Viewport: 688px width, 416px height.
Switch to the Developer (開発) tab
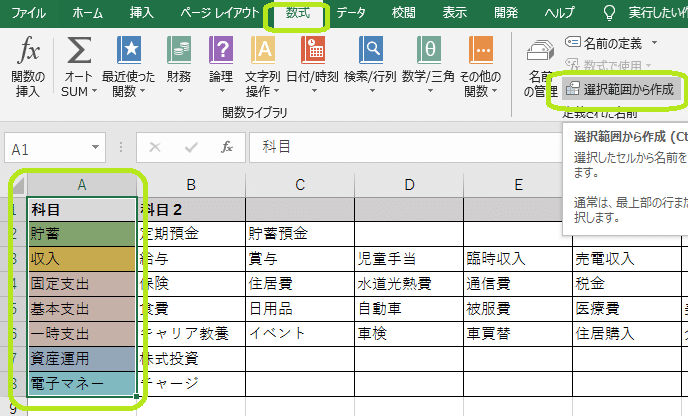[506, 13]
